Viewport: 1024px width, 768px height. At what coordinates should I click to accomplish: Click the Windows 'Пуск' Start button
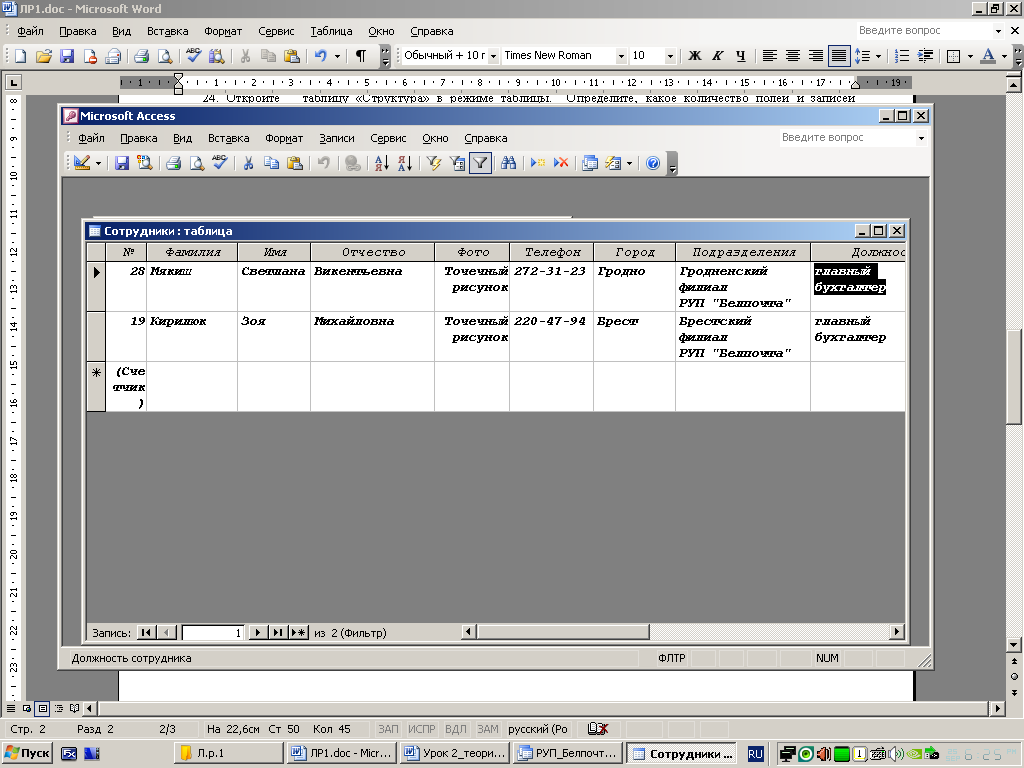[x=27, y=753]
